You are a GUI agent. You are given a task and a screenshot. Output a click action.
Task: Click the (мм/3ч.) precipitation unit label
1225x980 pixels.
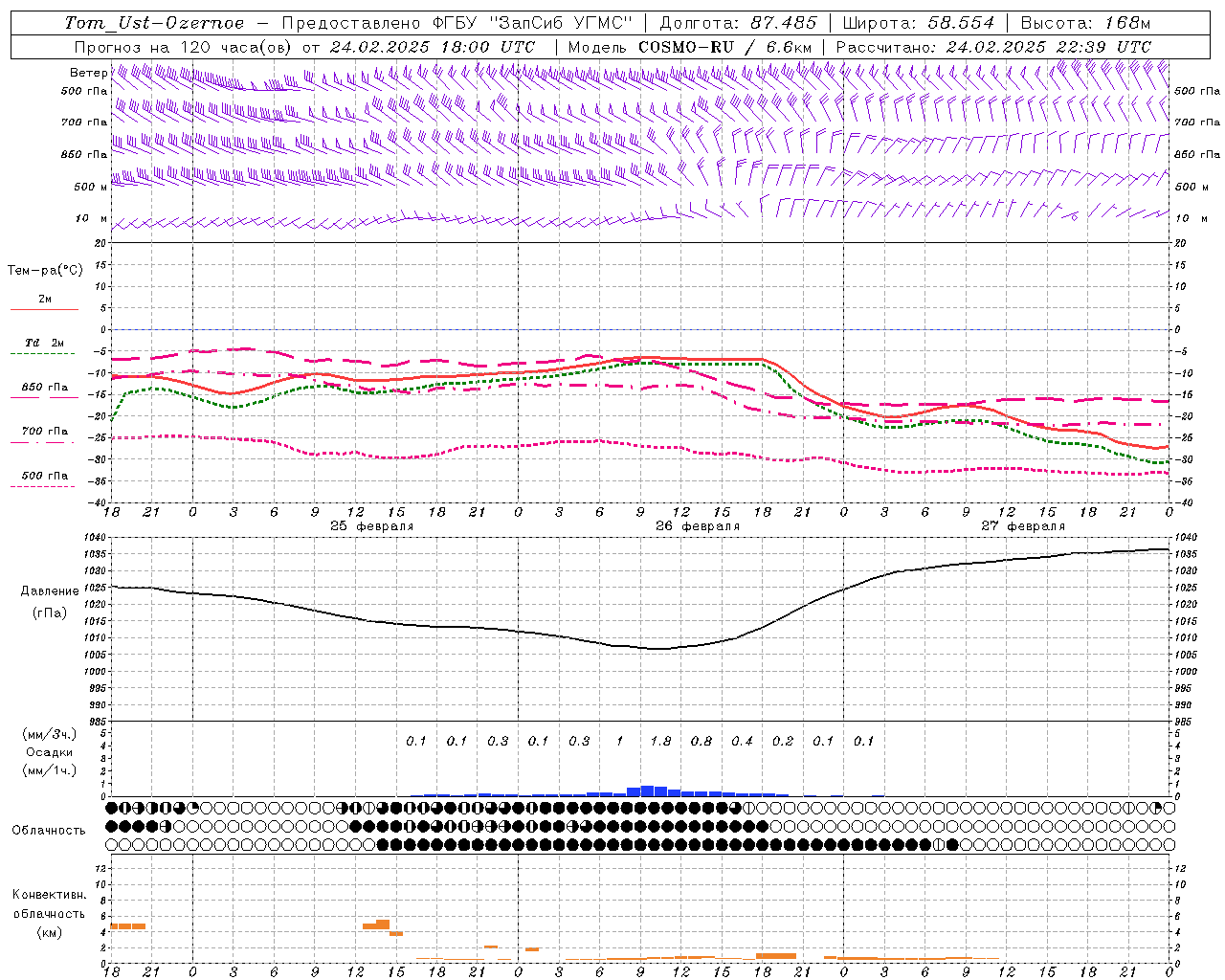pyautogui.click(x=49, y=735)
